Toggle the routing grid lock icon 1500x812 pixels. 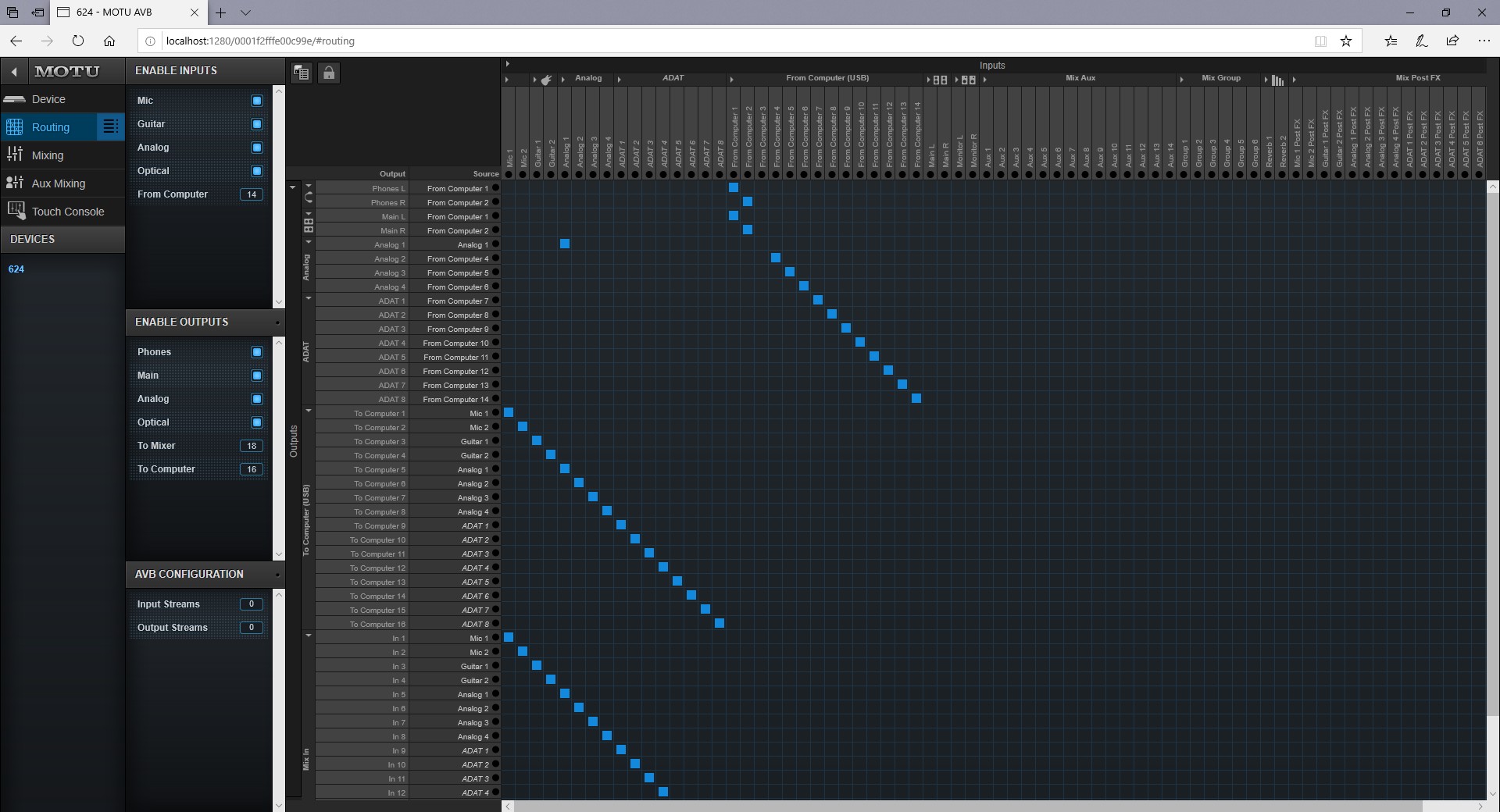(x=329, y=73)
